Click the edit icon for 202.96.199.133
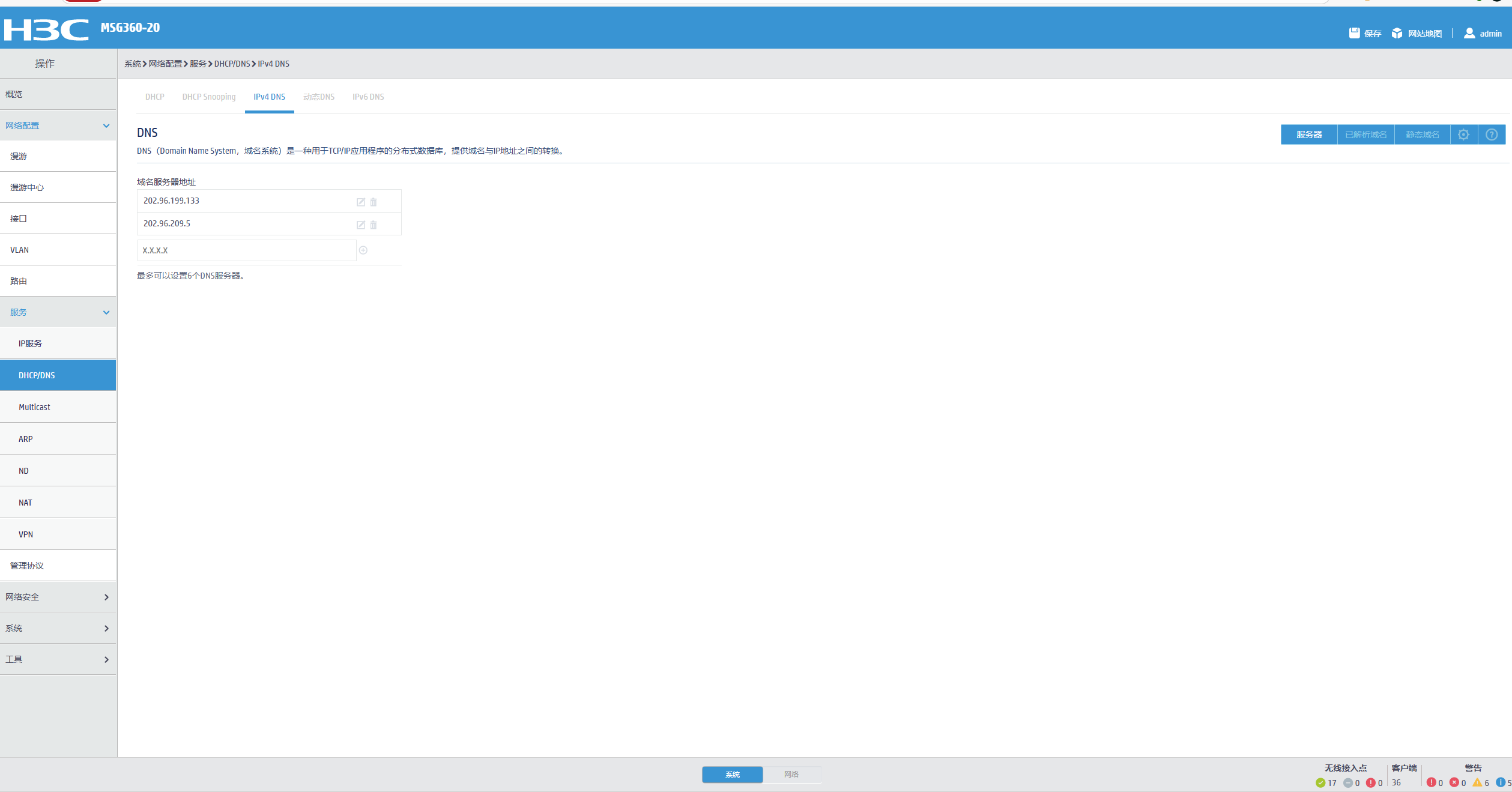 tap(361, 202)
